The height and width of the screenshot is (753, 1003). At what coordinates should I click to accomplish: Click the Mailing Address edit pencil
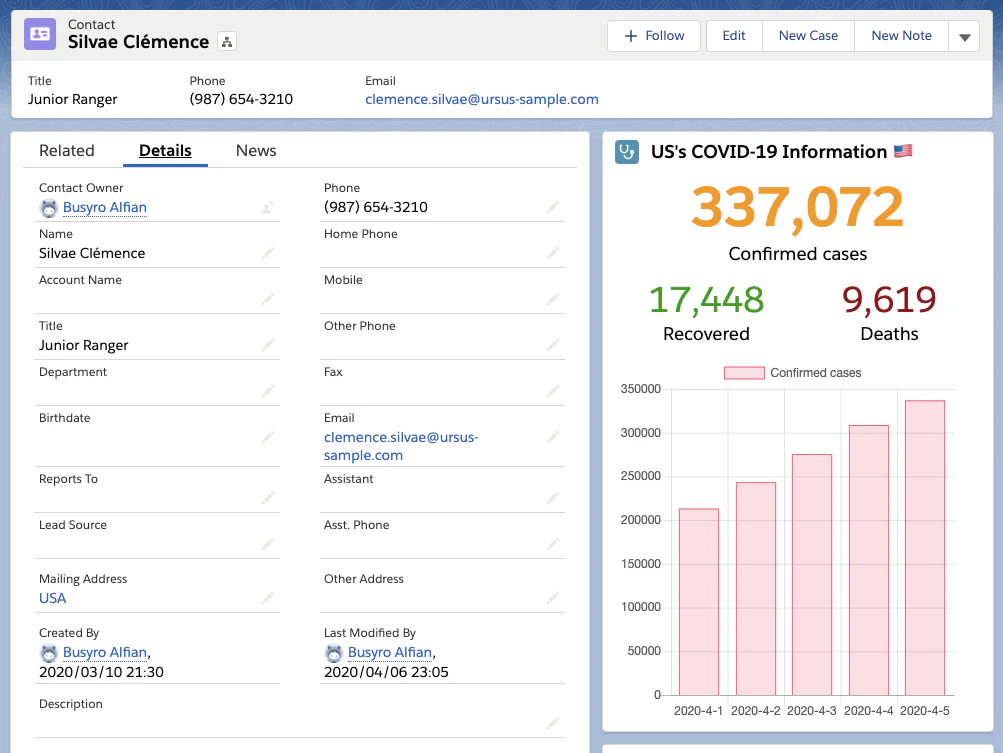[x=268, y=598]
